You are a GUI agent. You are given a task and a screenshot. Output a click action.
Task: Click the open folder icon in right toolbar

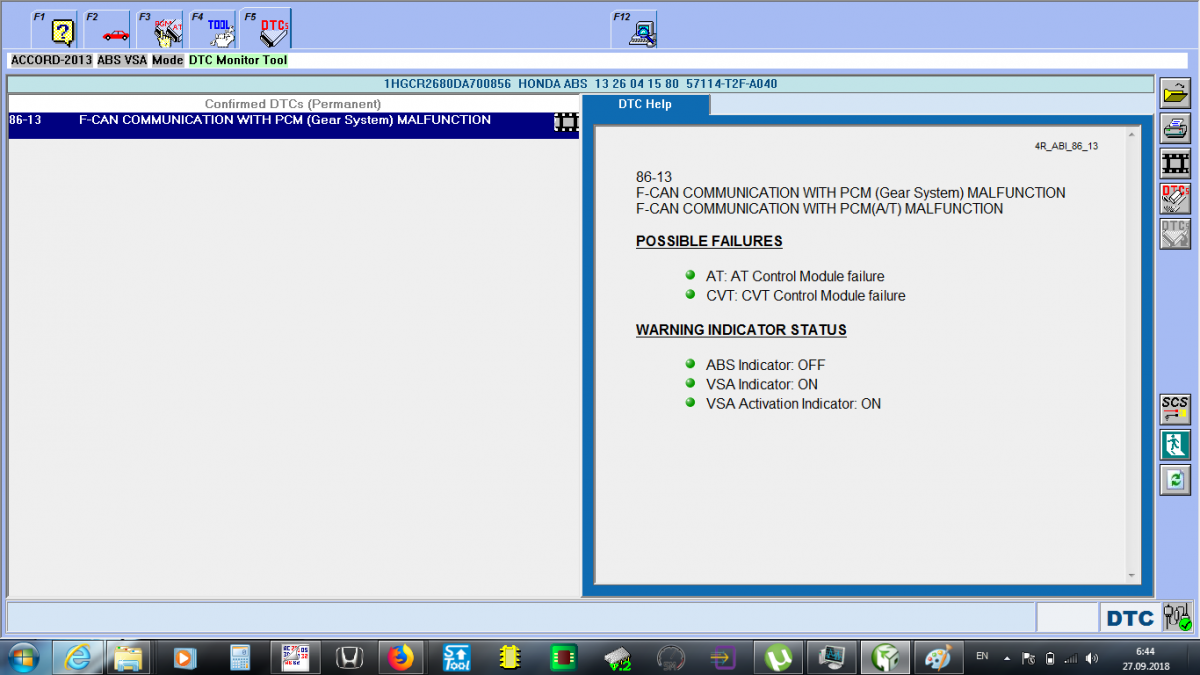[1175, 94]
